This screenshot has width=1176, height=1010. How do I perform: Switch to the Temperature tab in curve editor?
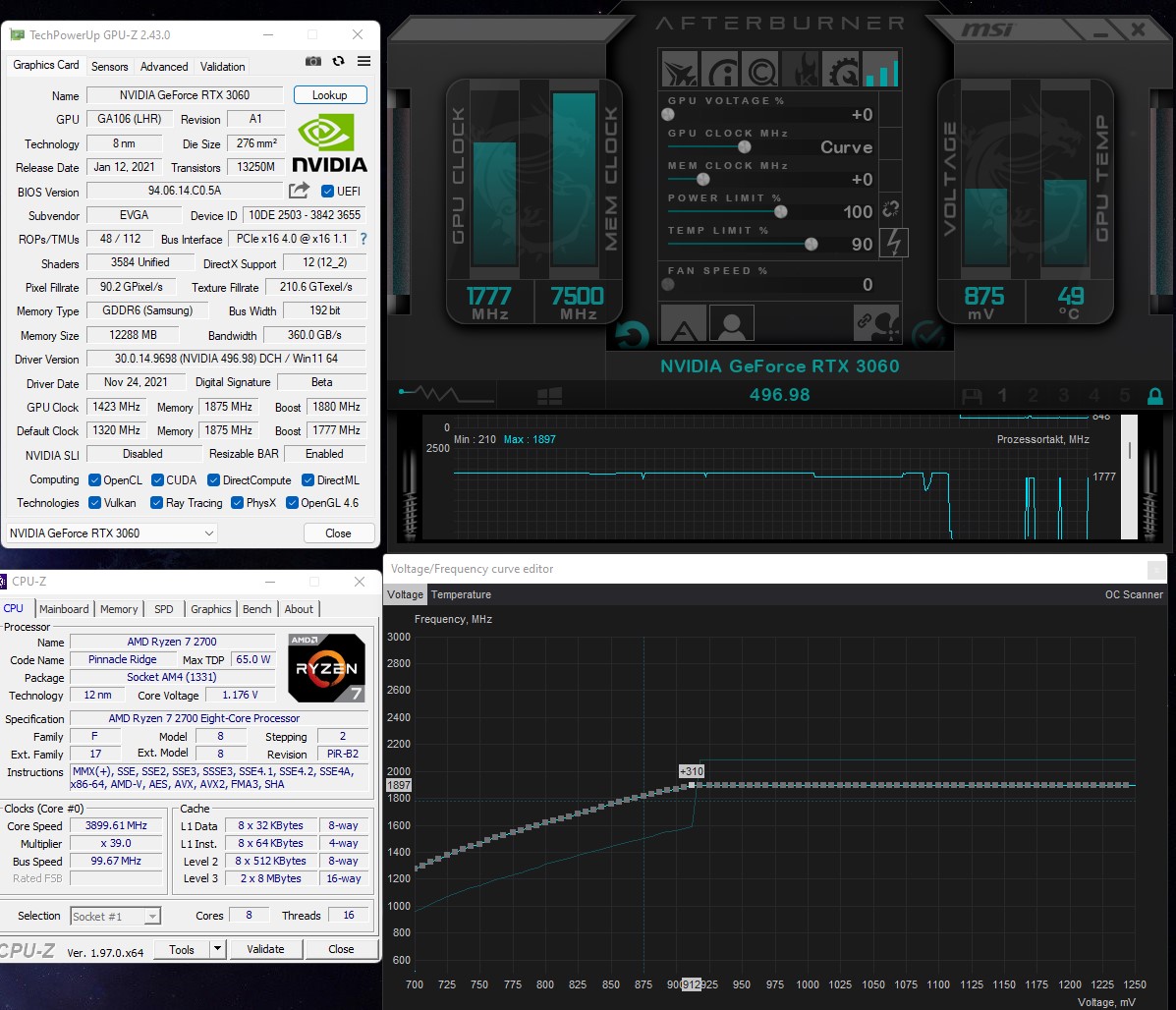[x=461, y=594]
